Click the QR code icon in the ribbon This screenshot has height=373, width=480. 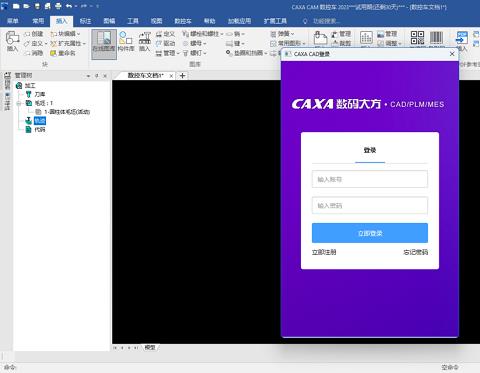[417, 38]
